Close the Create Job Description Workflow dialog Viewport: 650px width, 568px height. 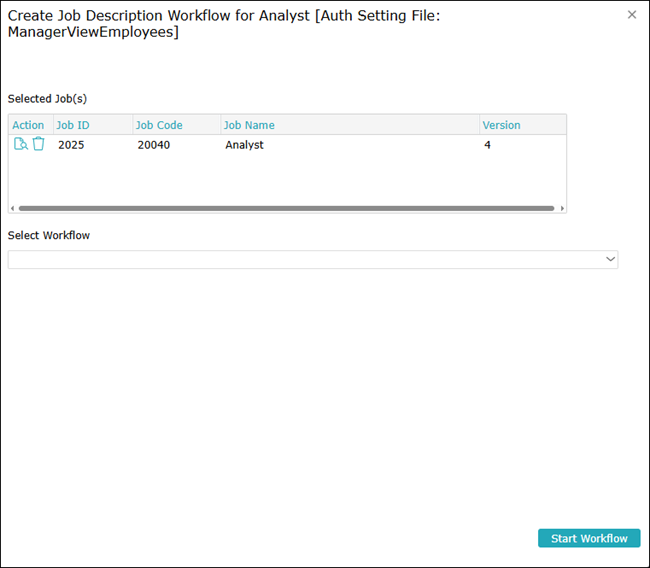coord(631,15)
